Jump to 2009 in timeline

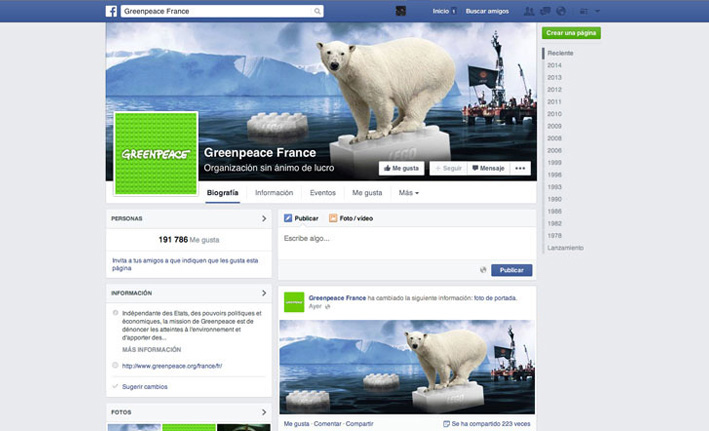[x=554, y=126]
